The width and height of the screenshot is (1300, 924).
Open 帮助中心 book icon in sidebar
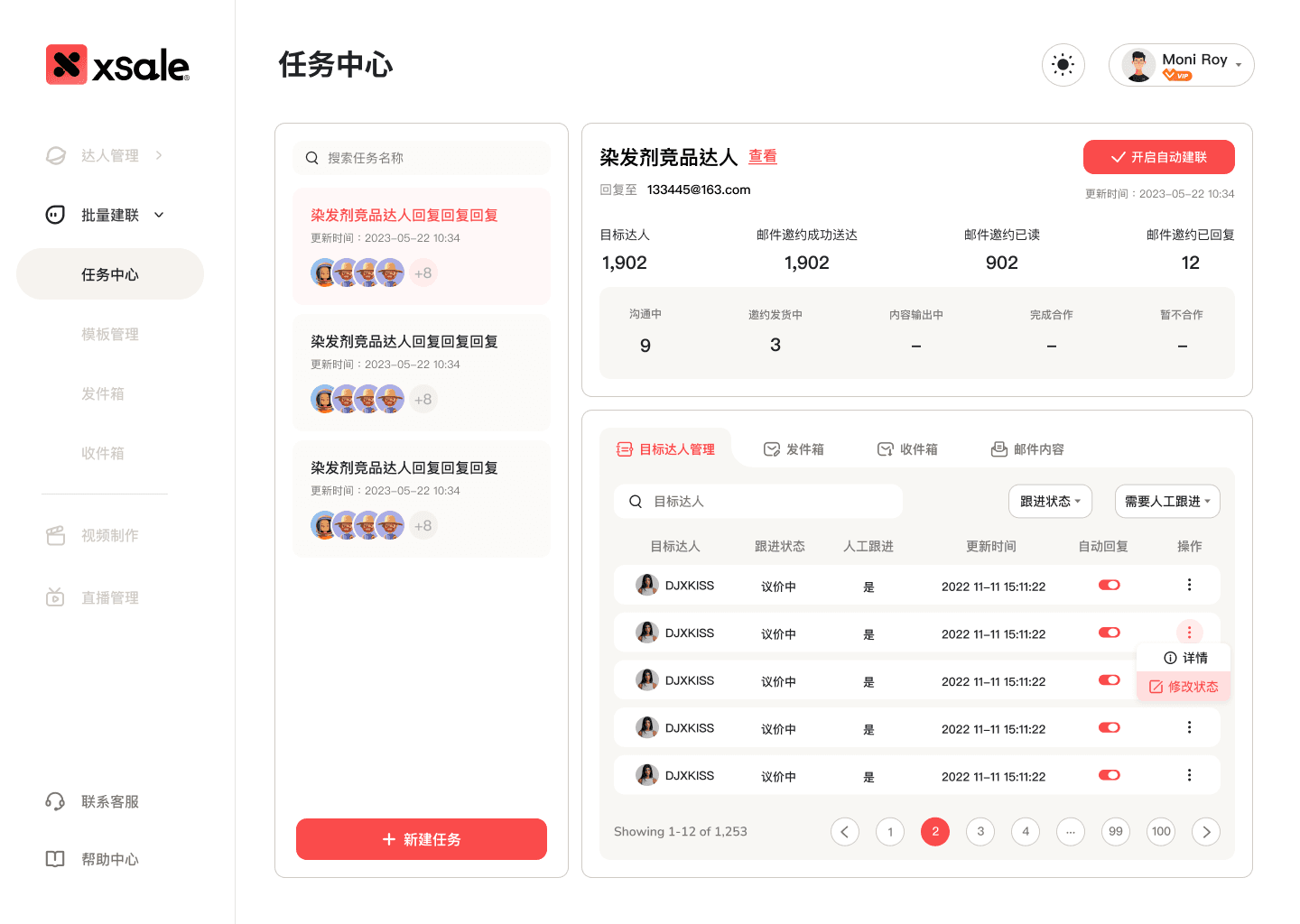[55, 859]
